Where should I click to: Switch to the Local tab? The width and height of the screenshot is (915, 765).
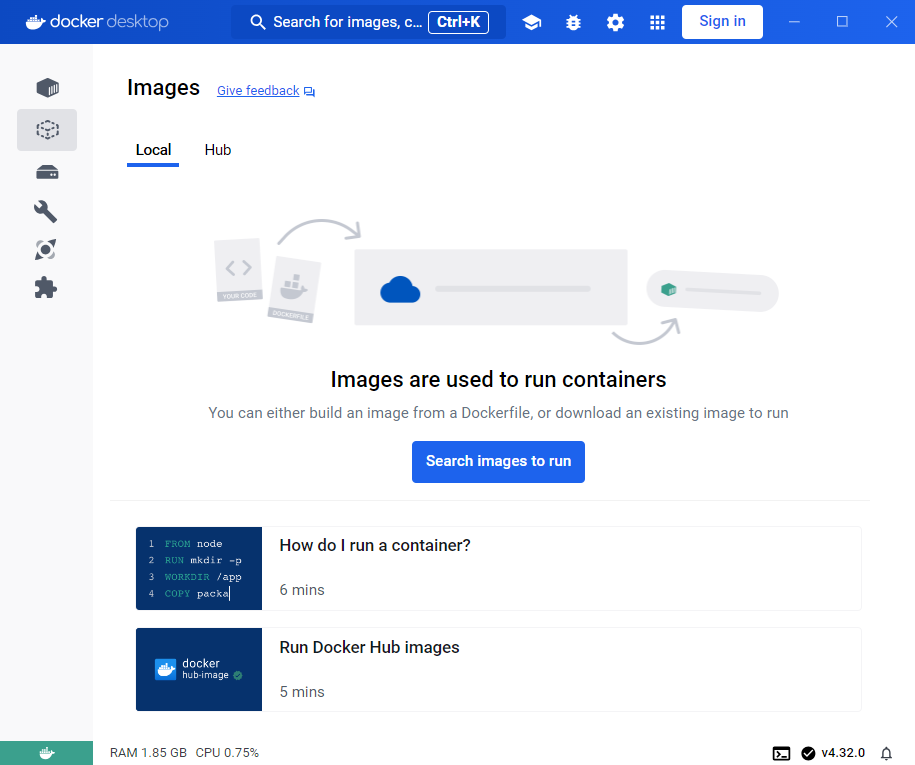pos(153,150)
